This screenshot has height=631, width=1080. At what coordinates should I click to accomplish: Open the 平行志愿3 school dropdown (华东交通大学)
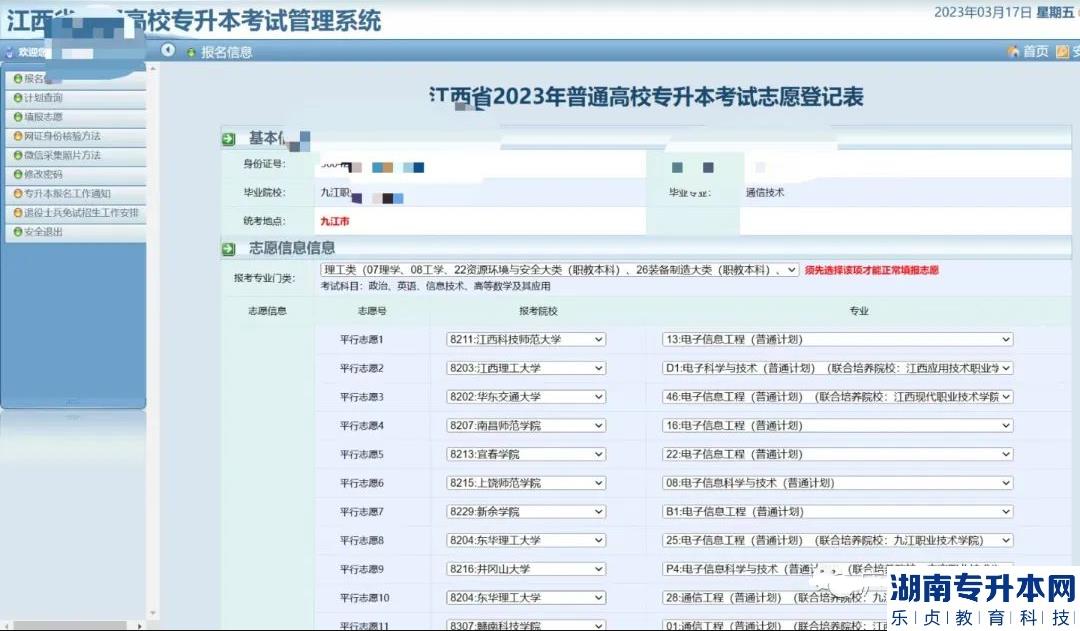(x=526, y=397)
